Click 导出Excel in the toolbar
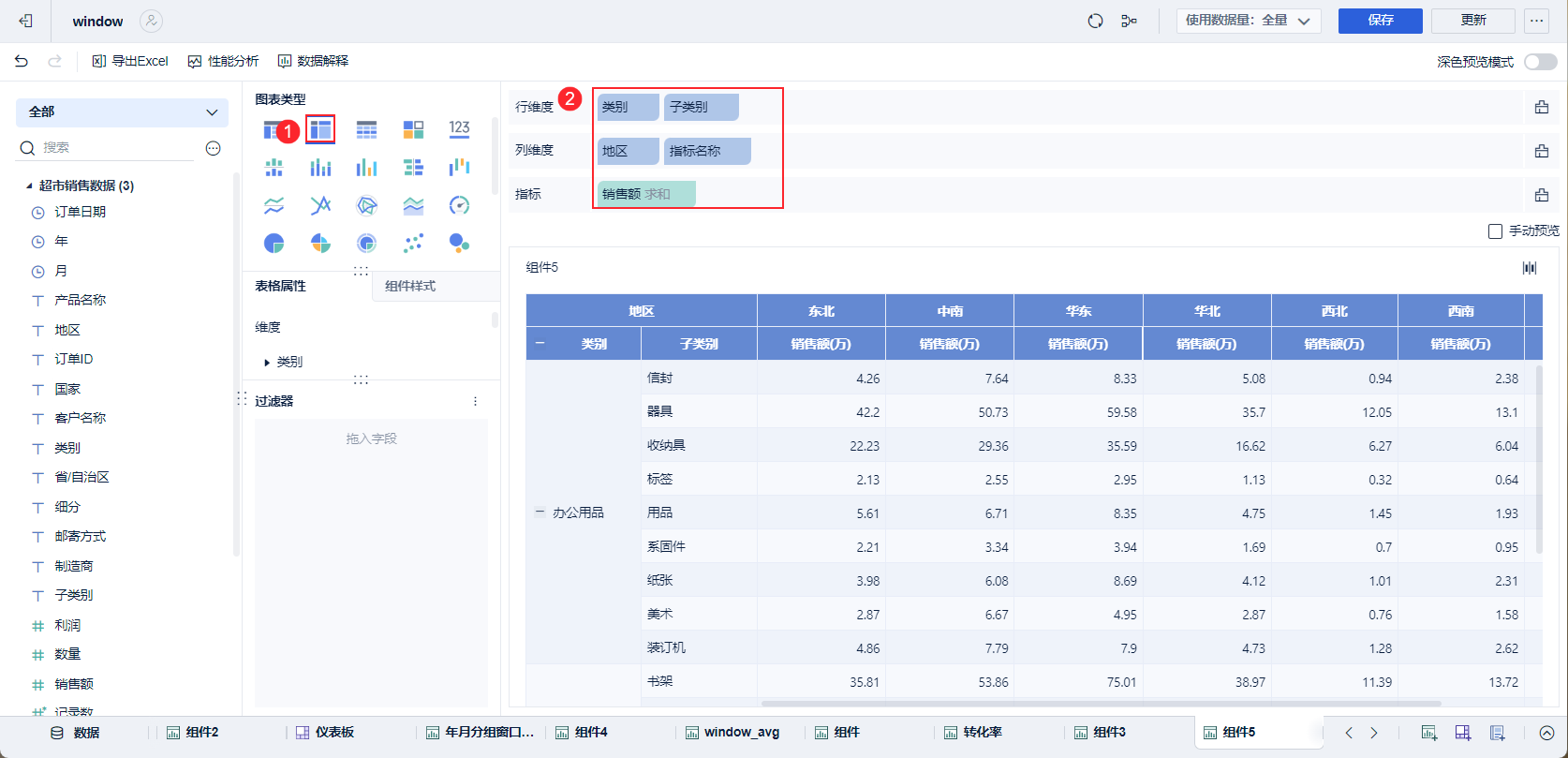Viewport: 1568px width, 758px height. point(130,61)
